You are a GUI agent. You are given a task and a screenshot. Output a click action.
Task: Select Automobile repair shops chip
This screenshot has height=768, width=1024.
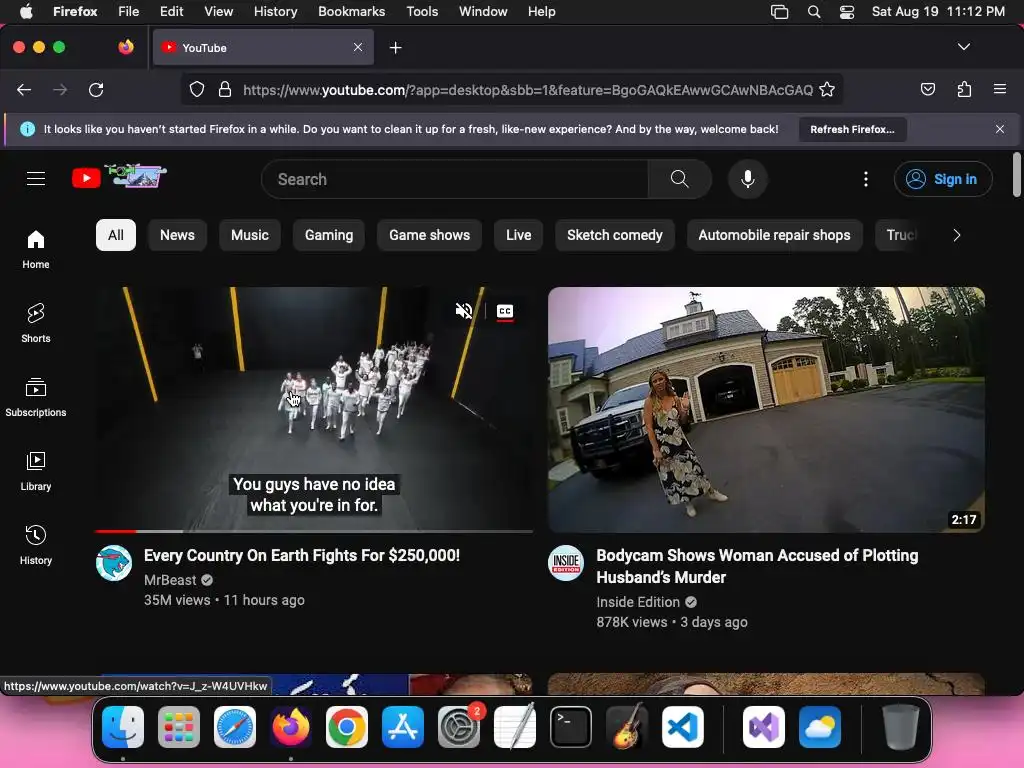click(x=774, y=235)
